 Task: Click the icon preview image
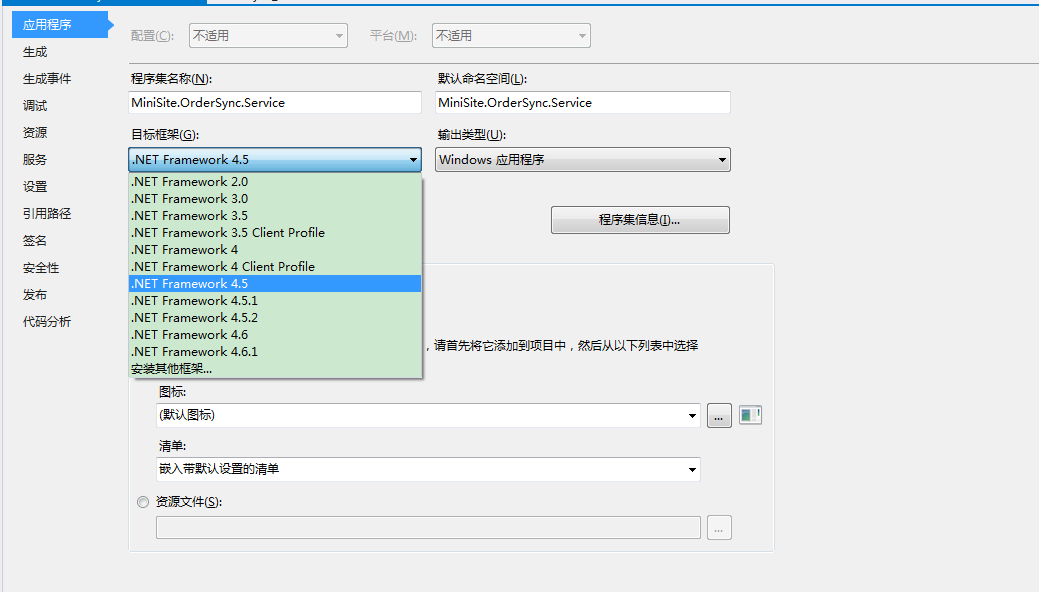pos(750,415)
